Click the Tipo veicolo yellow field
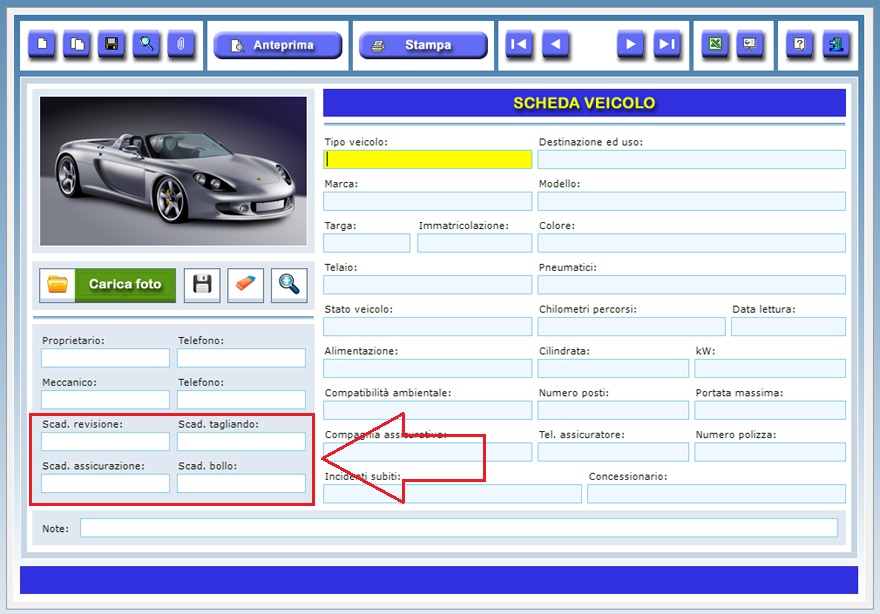This screenshot has height=614, width=880. coord(428,159)
